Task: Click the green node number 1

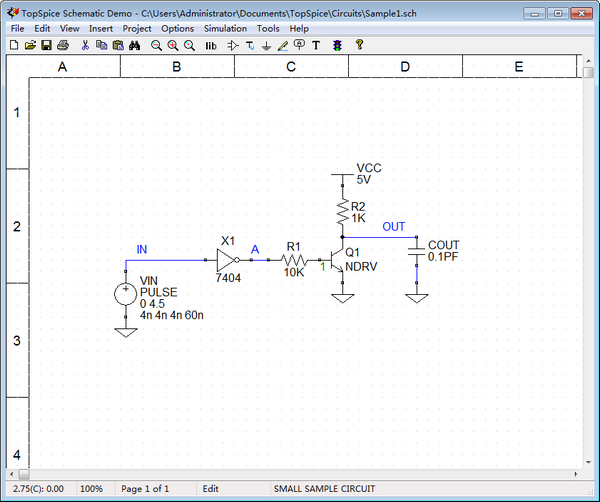Action: pyautogui.click(x=323, y=267)
